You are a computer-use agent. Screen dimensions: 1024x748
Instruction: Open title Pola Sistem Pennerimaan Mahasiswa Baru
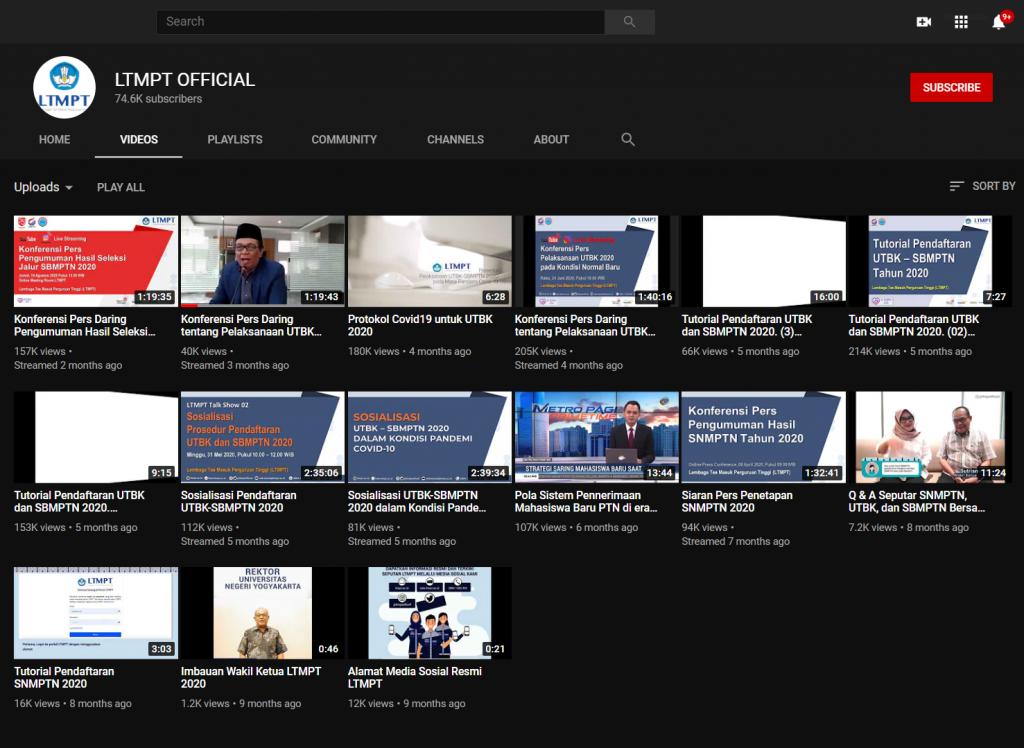pyautogui.click(x=586, y=501)
